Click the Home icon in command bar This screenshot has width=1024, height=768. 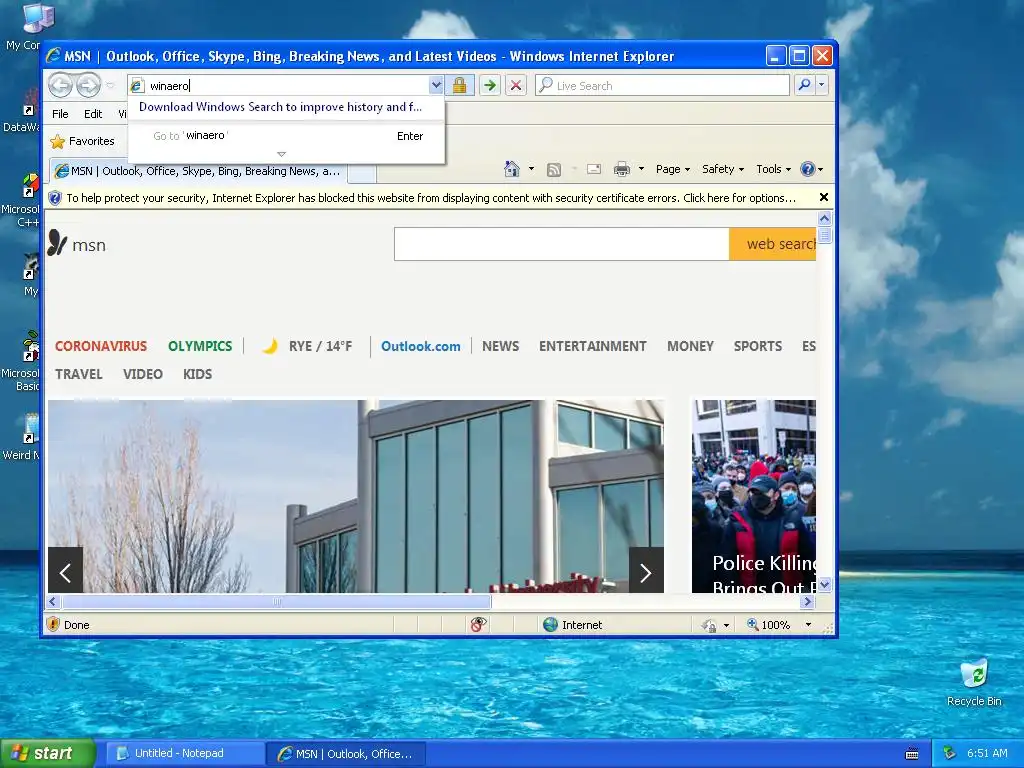point(511,169)
